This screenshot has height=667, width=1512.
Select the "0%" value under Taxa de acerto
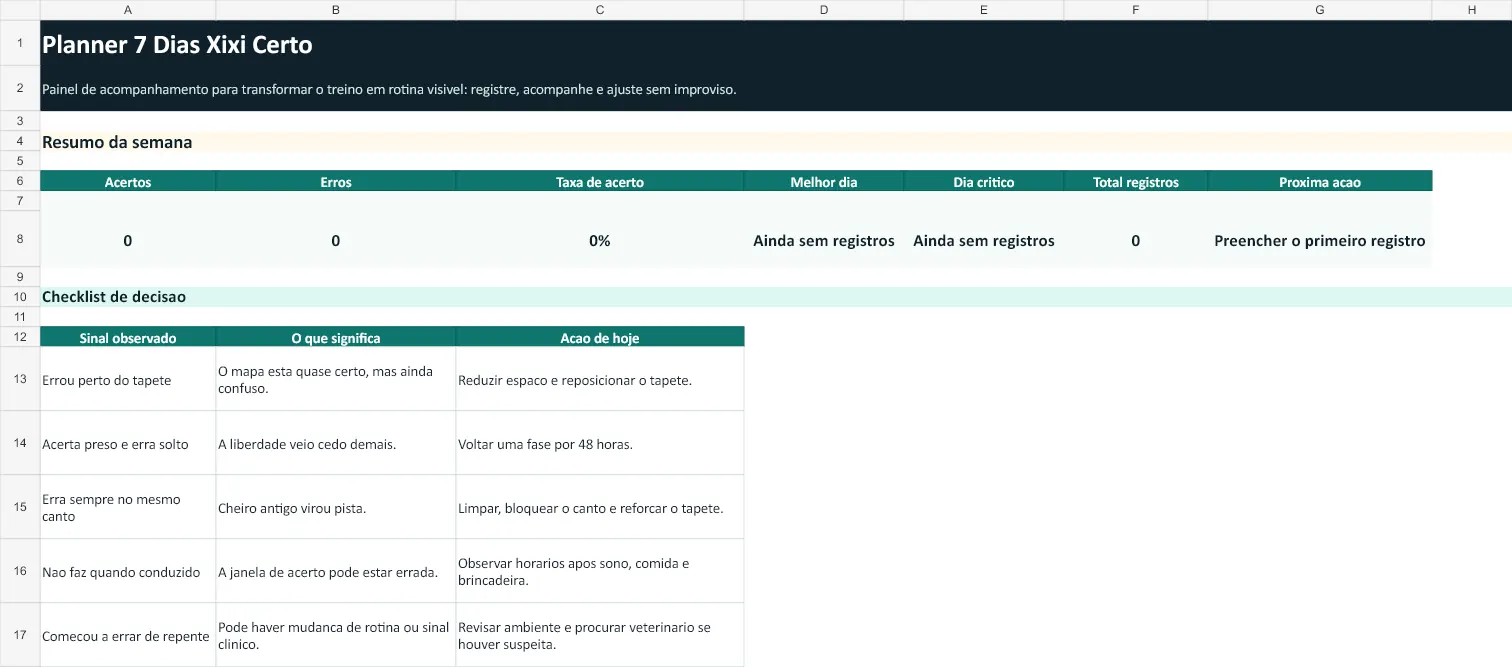pyautogui.click(x=600, y=240)
